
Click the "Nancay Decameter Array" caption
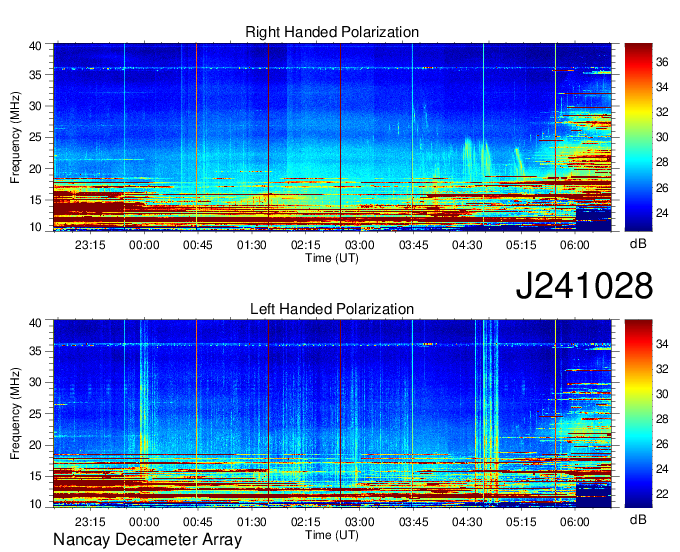tap(147, 540)
